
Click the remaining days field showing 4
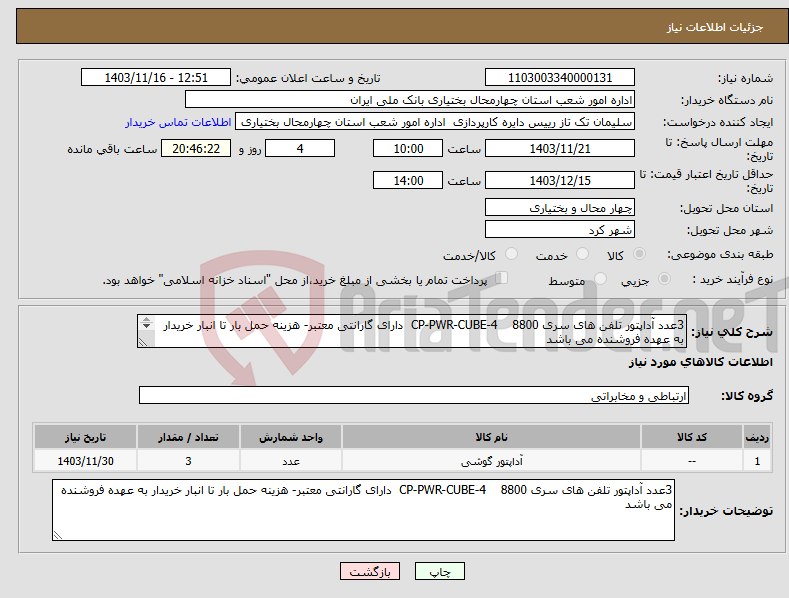pyautogui.click(x=300, y=148)
